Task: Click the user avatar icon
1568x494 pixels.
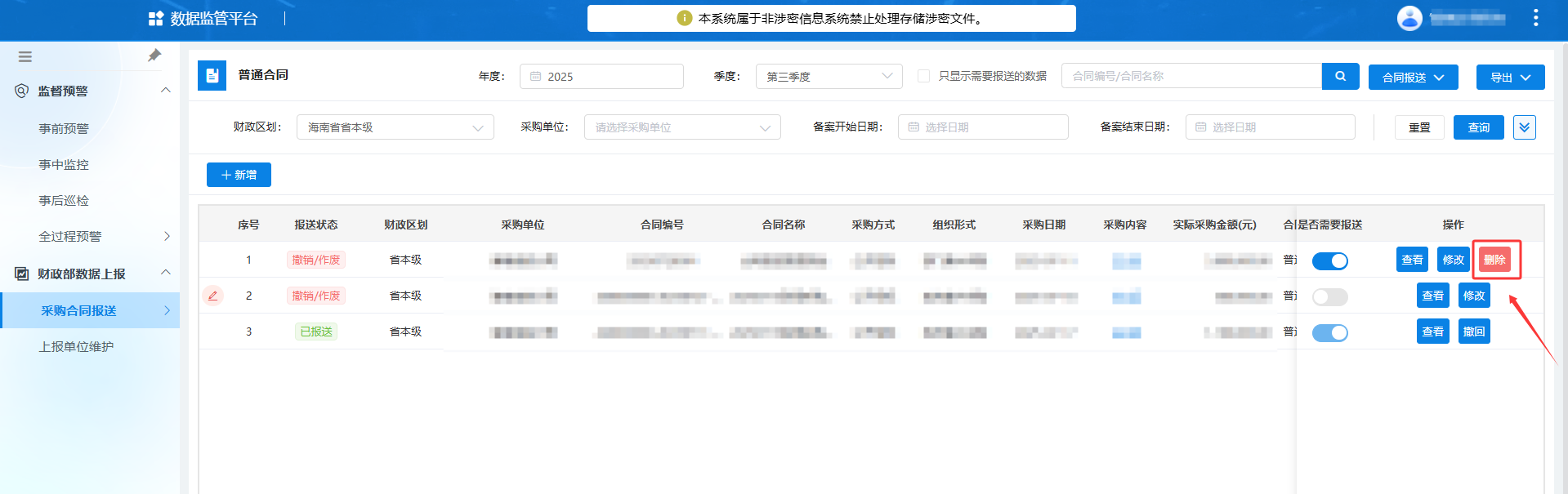Action: 1409,18
